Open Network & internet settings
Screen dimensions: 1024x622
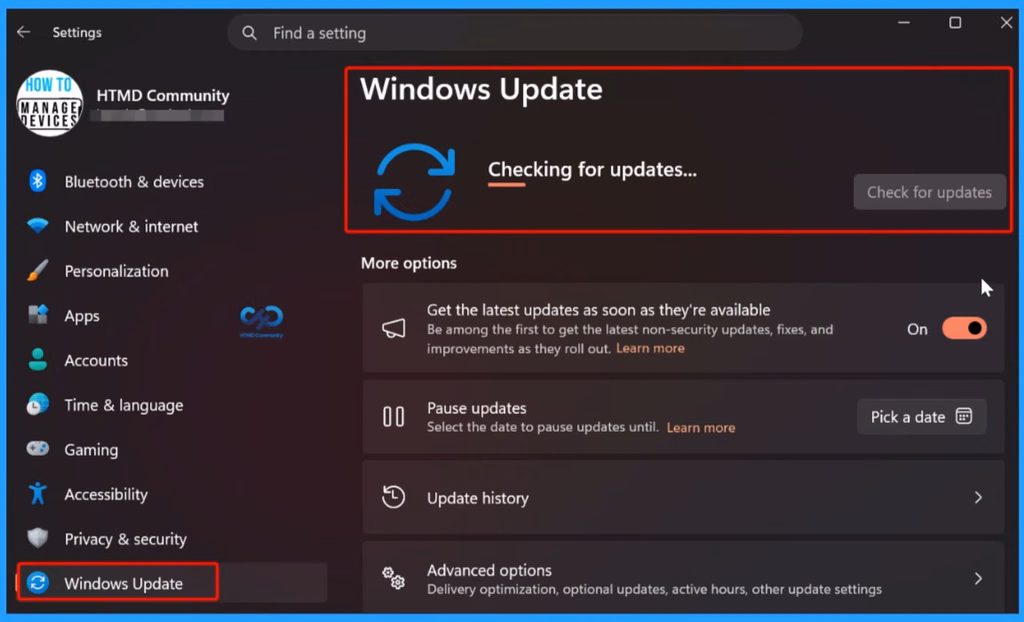[x=131, y=227]
